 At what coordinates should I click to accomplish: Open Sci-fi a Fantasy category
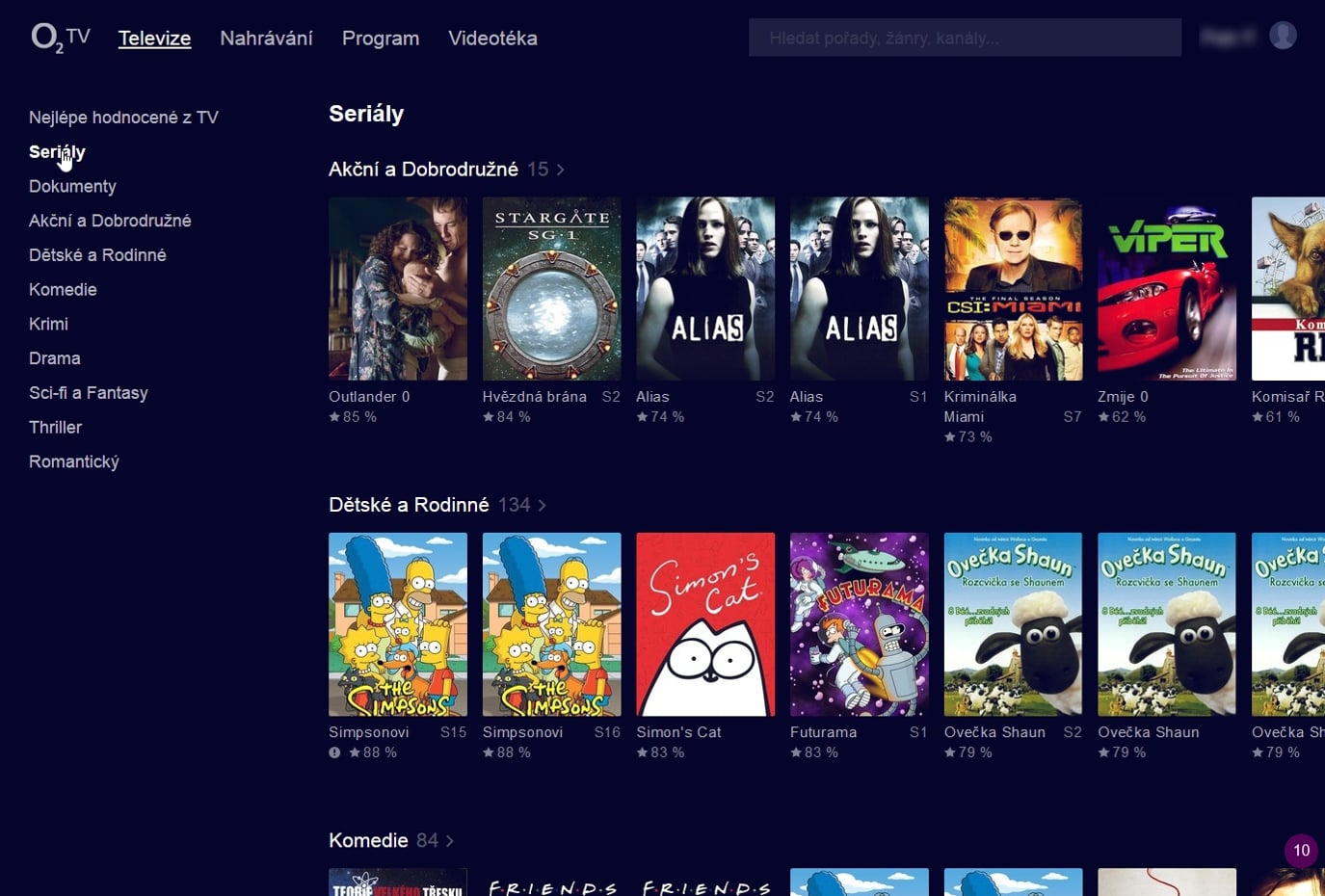point(89,393)
